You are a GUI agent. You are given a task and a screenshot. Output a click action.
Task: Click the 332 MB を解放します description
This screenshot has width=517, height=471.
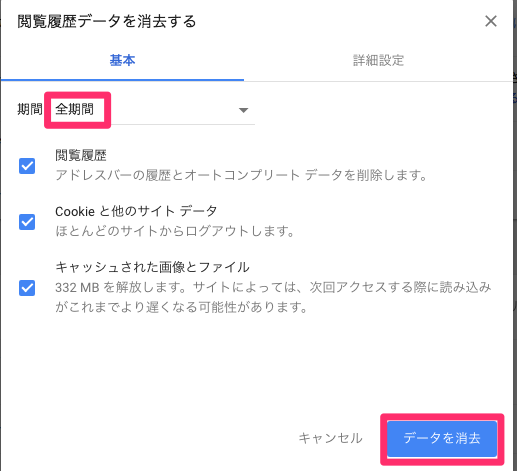point(273,297)
